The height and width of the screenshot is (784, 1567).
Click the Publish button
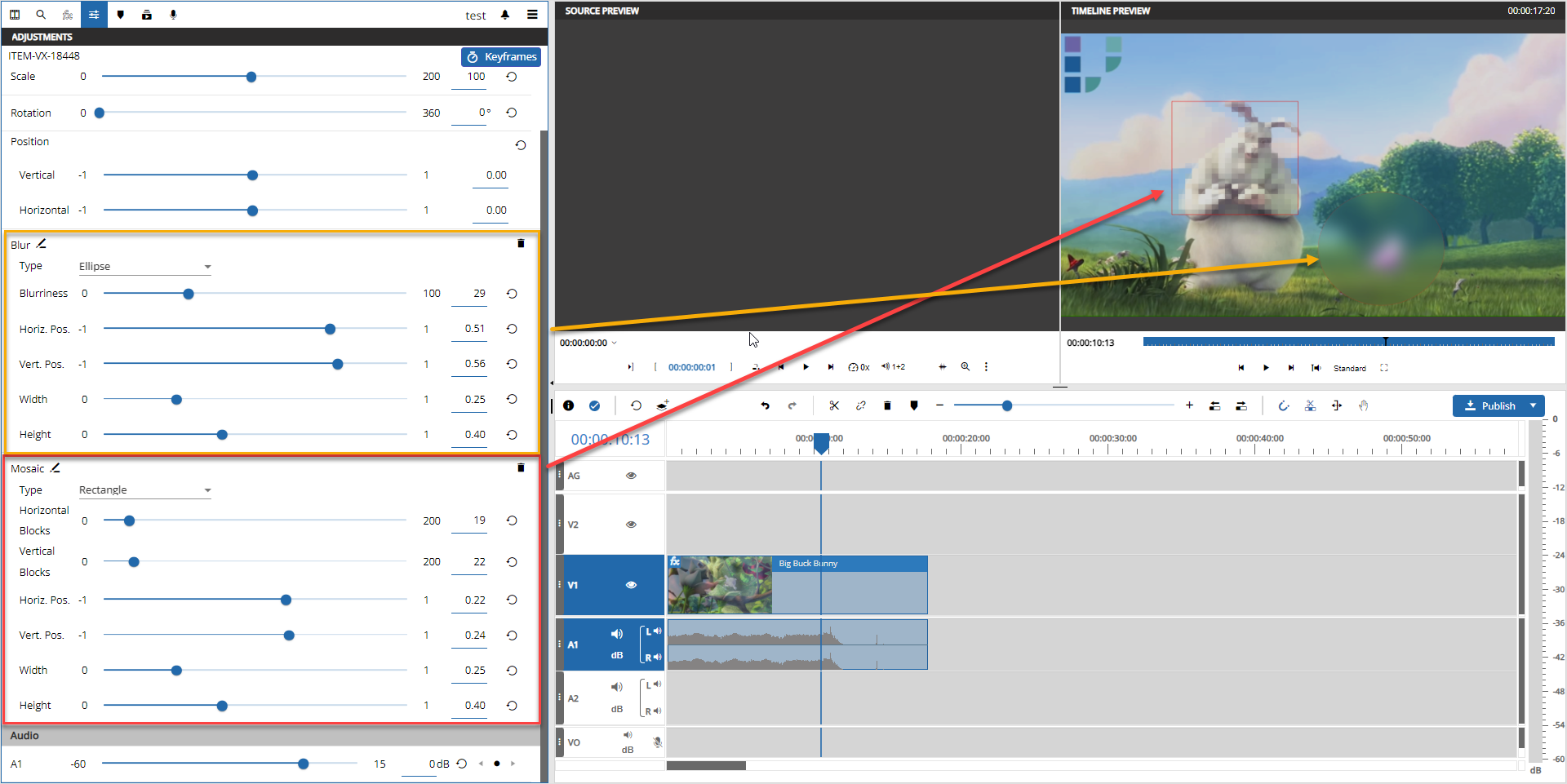click(1489, 405)
